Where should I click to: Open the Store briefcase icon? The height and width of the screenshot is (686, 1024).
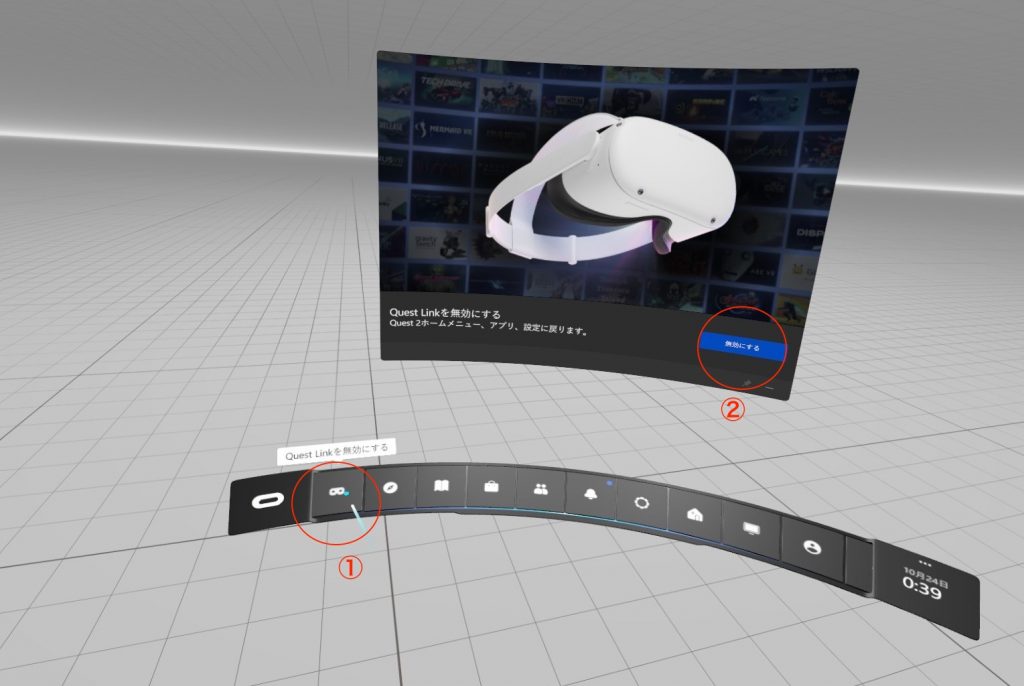[x=491, y=488]
